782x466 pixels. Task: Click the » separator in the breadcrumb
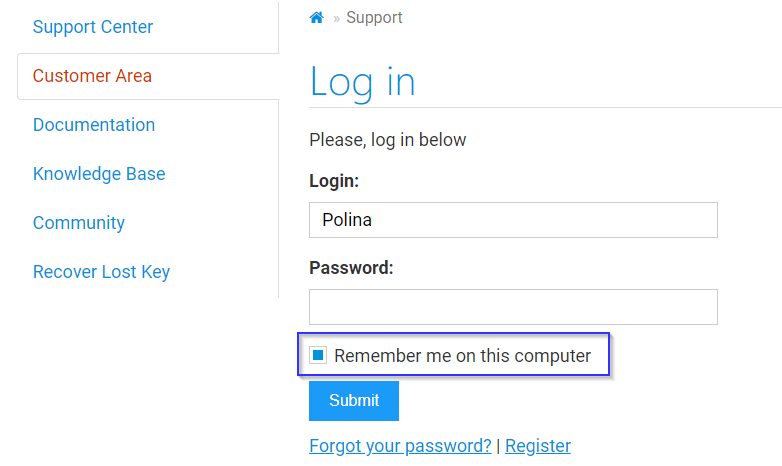(337, 18)
